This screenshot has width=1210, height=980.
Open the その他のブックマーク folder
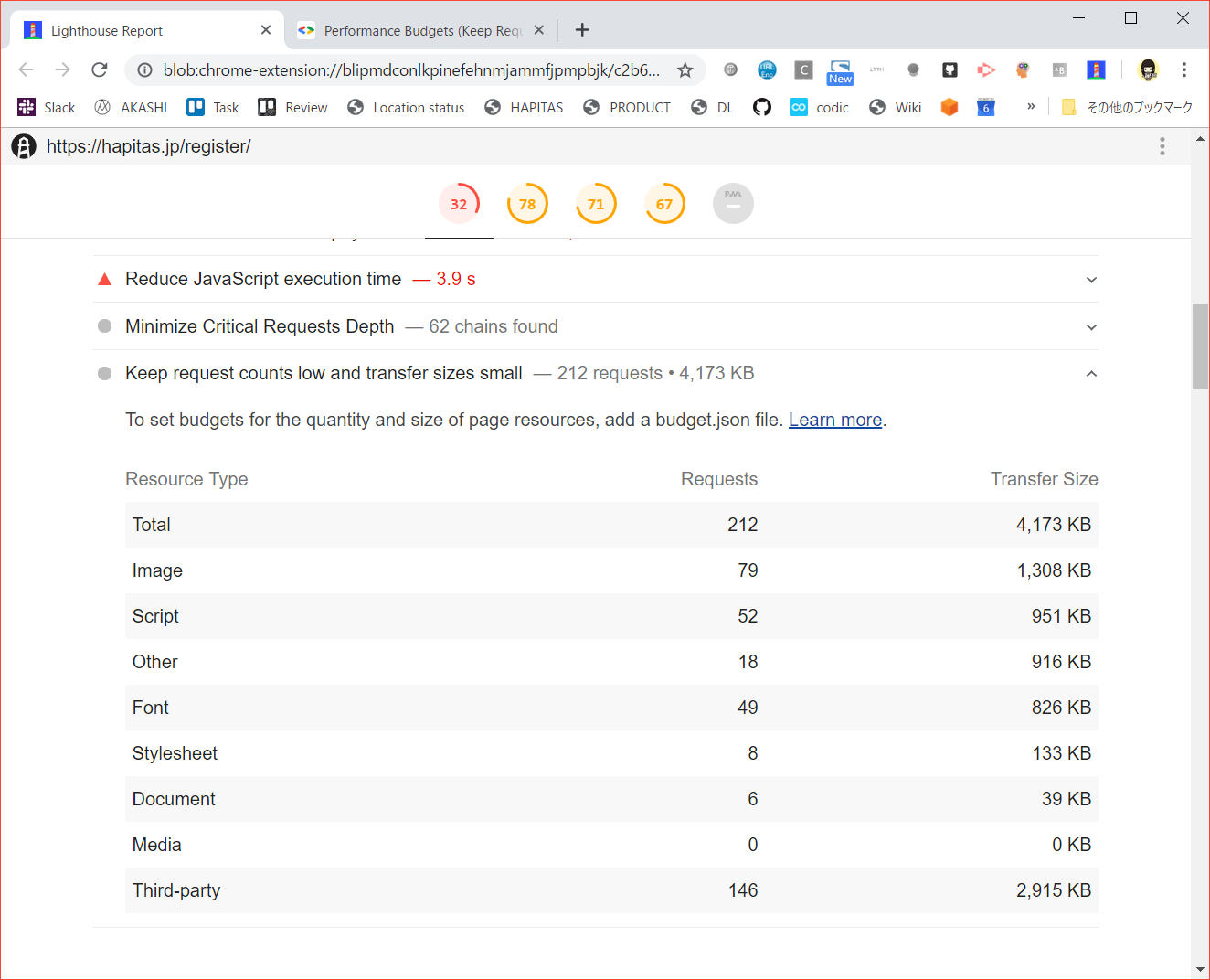pyautogui.click(x=1127, y=107)
